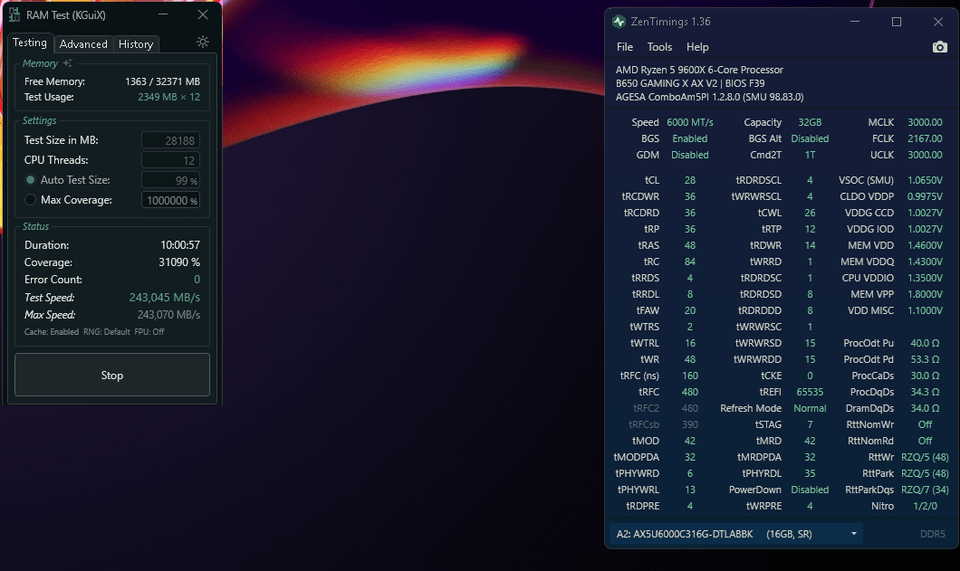
Task: Minimize the ZenTimings window
Action: click(854, 22)
